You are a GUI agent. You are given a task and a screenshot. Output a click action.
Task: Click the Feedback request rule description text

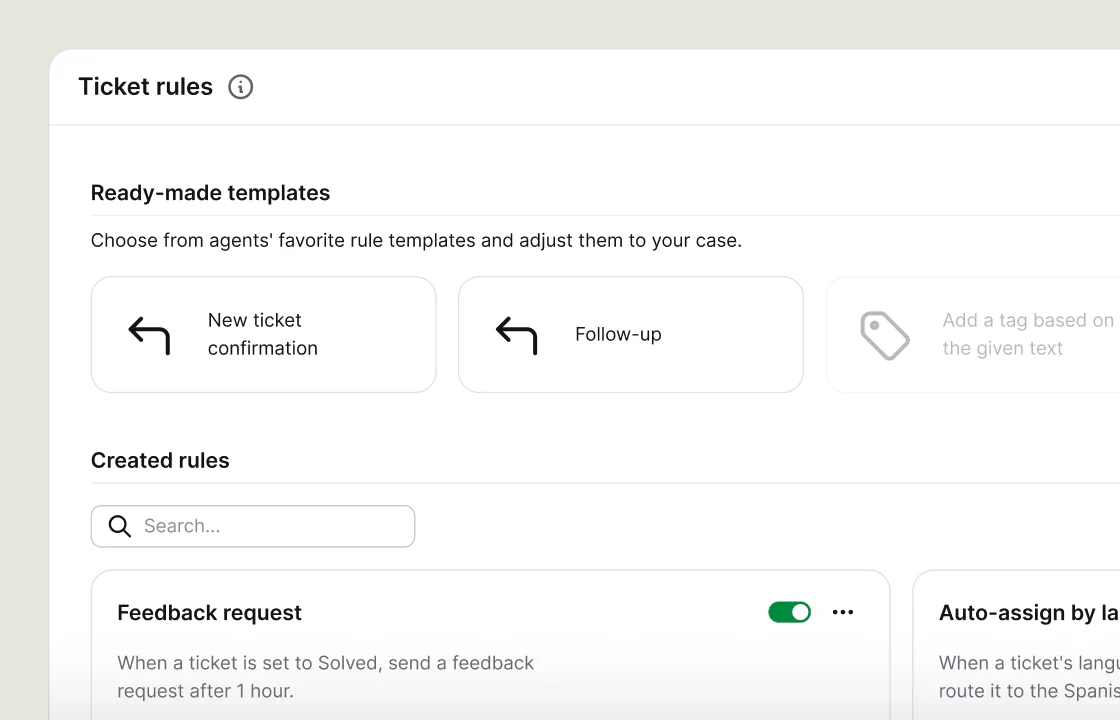click(326, 677)
